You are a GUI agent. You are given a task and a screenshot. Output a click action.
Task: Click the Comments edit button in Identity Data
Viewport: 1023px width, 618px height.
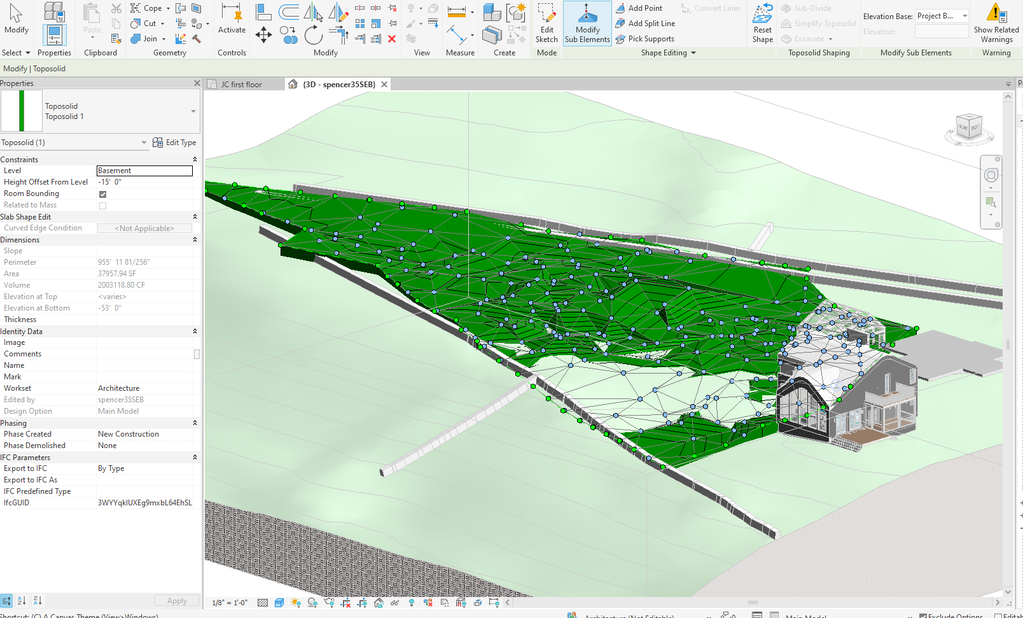point(197,354)
